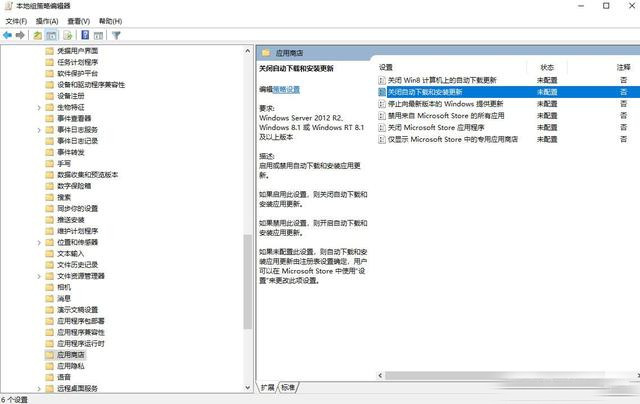The height and width of the screenshot is (404, 640).
Task: Sort by the 状态 column header
Action: 547,66
